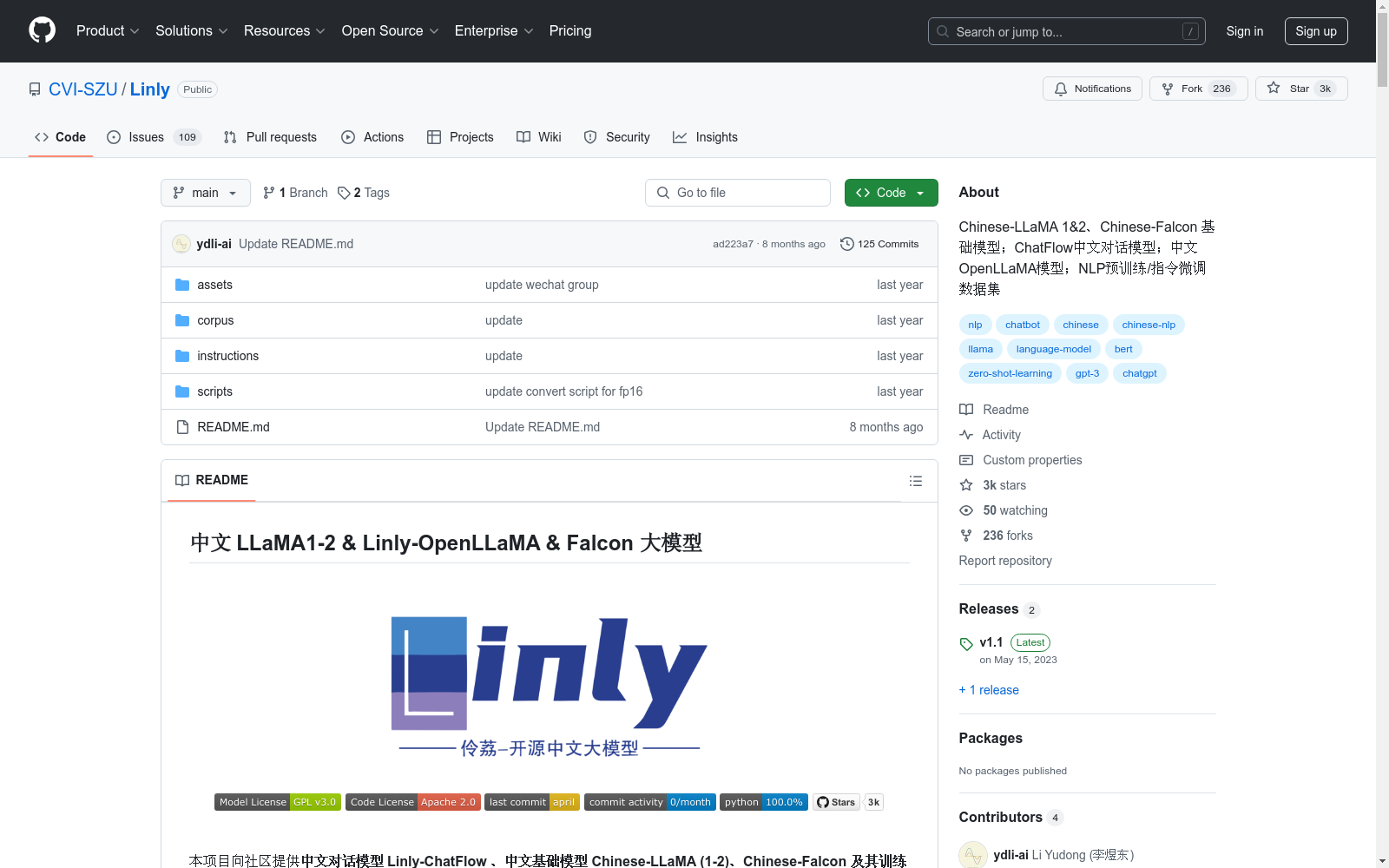Switch to the Issues tab

coord(155,137)
